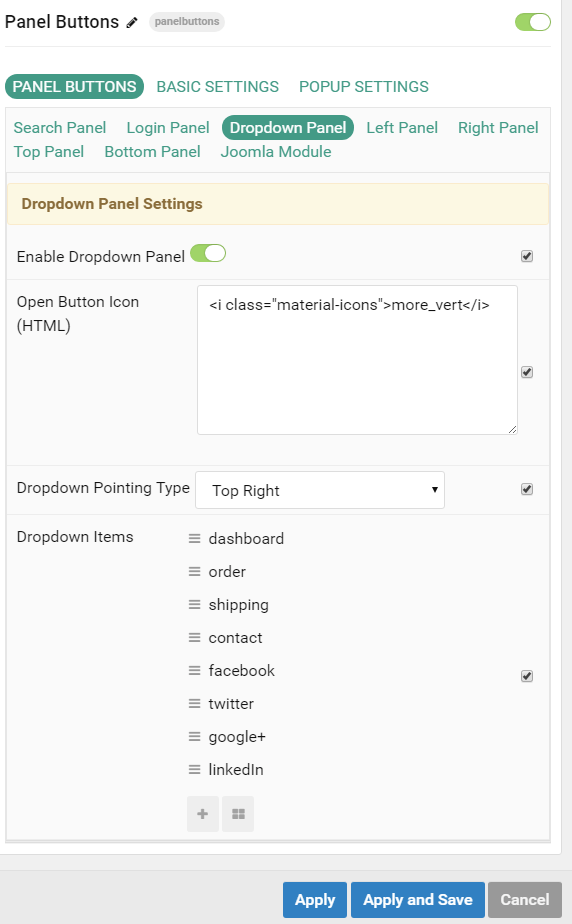Disable the Enable Dropdown Panel switch
Image resolution: width=572 pixels, height=924 pixels.
click(x=208, y=254)
